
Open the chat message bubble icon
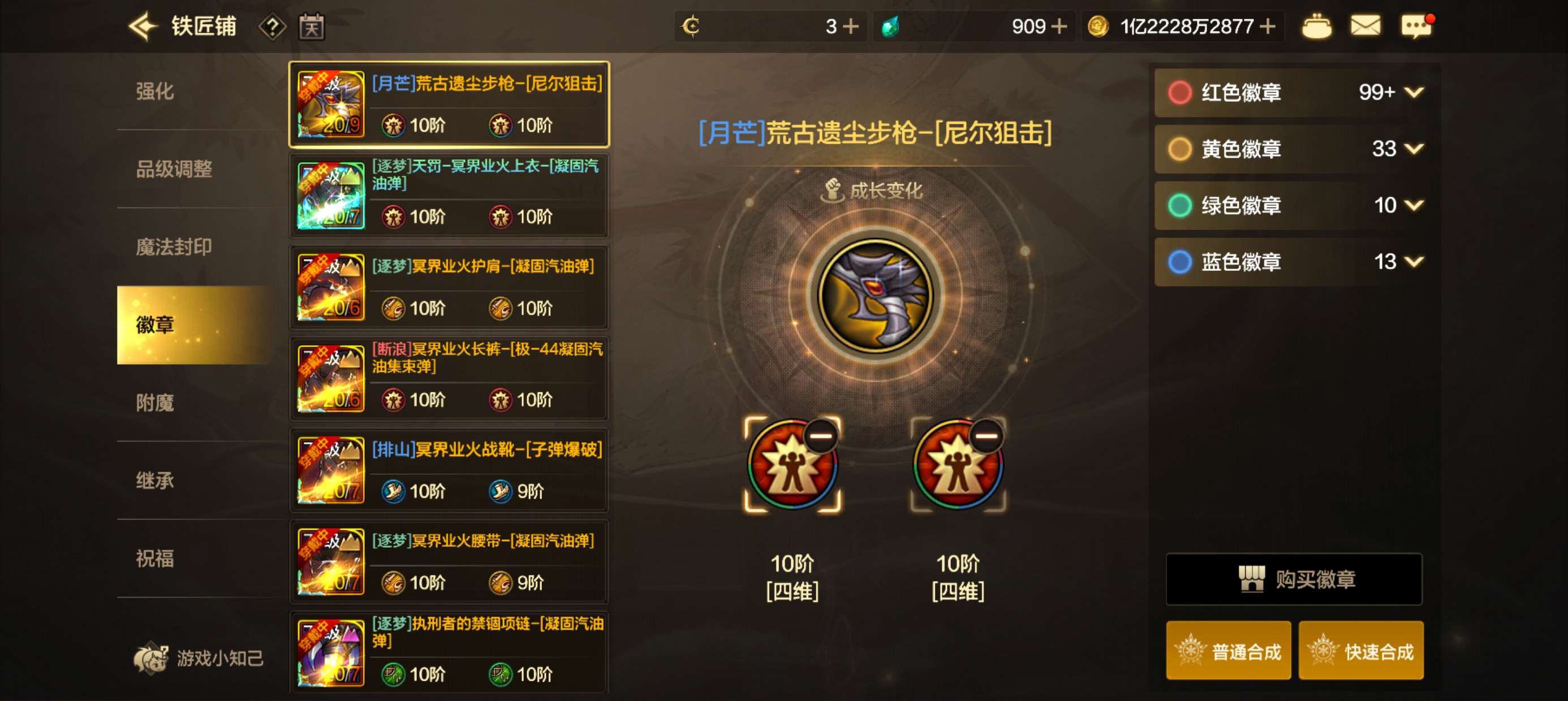(x=1416, y=26)
